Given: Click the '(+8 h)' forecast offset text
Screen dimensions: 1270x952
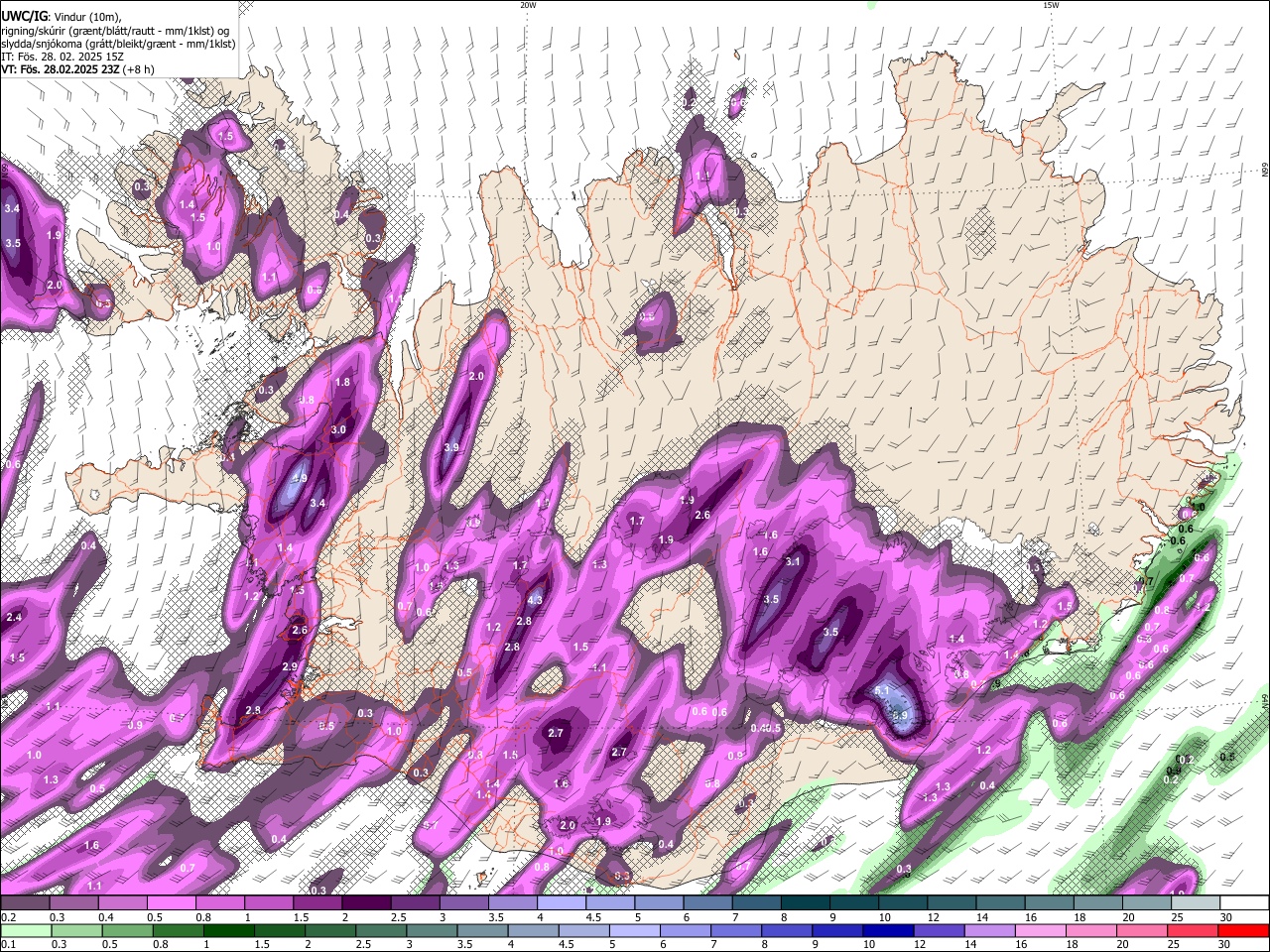Looking at the screenshot, I should click(x=138, y=69).
